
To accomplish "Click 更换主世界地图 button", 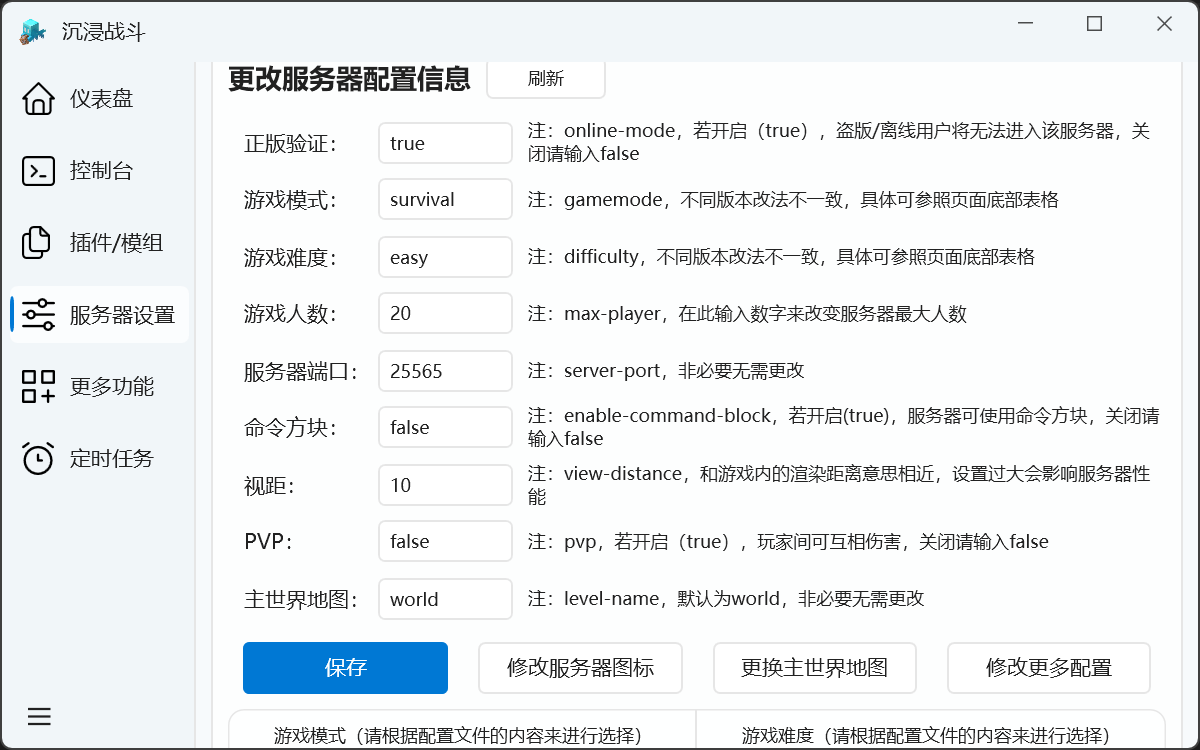I will (x=814, y=668).
